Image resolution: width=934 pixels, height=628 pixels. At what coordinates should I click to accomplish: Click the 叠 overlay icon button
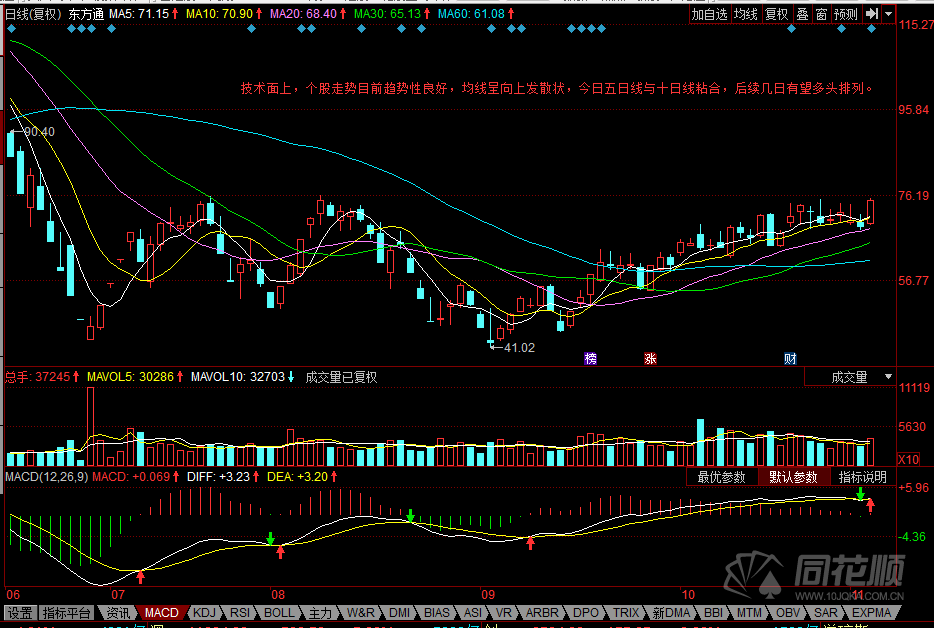(x=801, y=14)
